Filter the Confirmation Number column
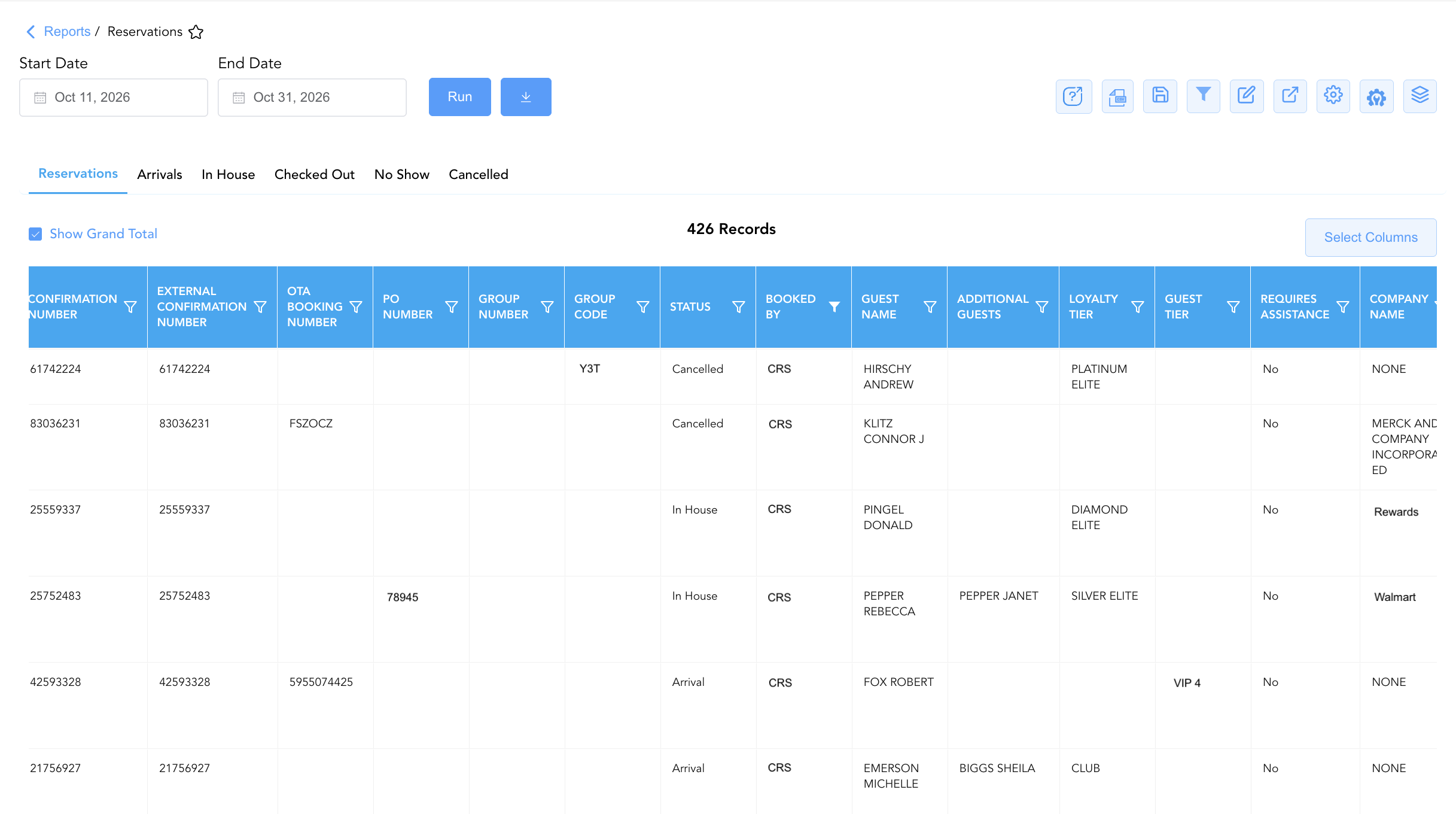This screenshot has height=814, width=1456. 130,307
